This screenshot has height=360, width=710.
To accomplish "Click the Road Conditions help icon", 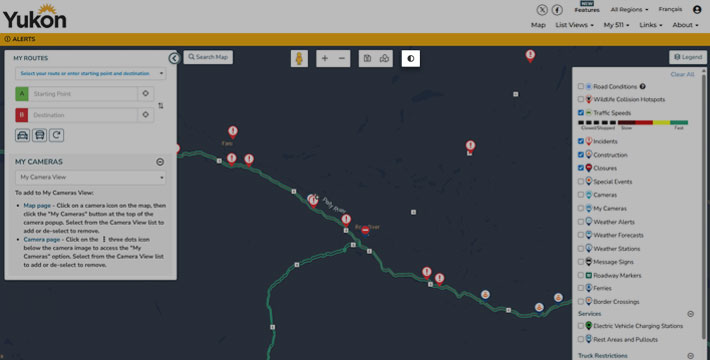I will pyautogui.click(x=643, y=86).
